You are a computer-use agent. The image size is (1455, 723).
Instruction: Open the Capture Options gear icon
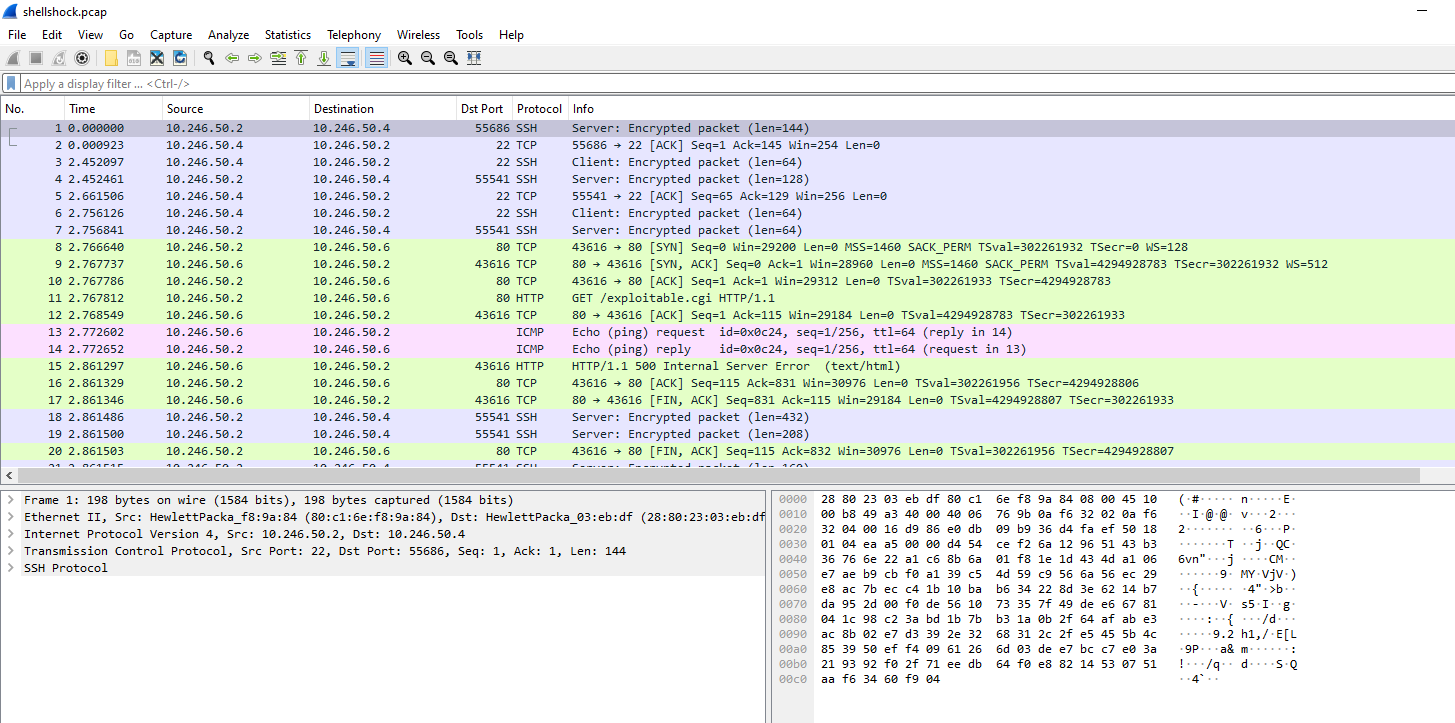(x=82, y=58)
